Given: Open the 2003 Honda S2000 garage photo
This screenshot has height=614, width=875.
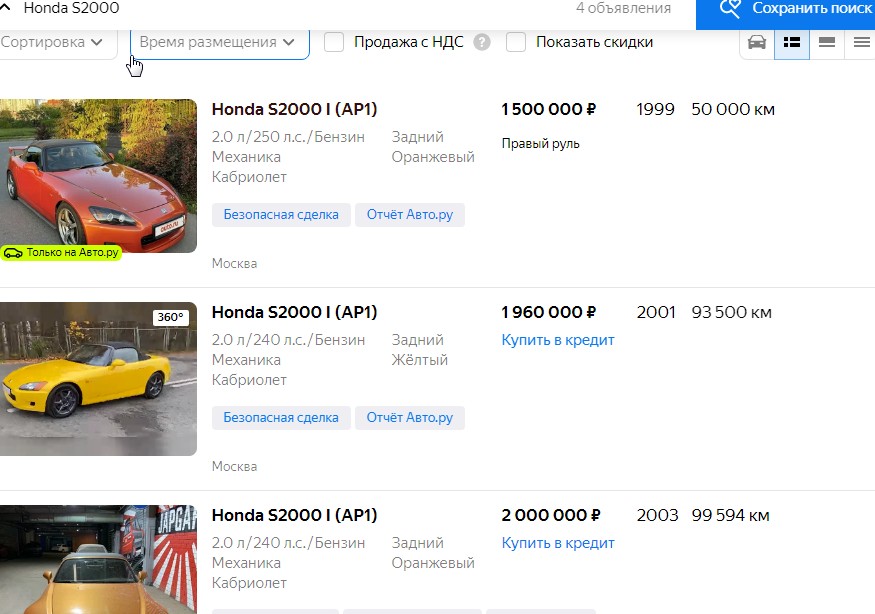Looking at the screenshot, I should point(98,559).
